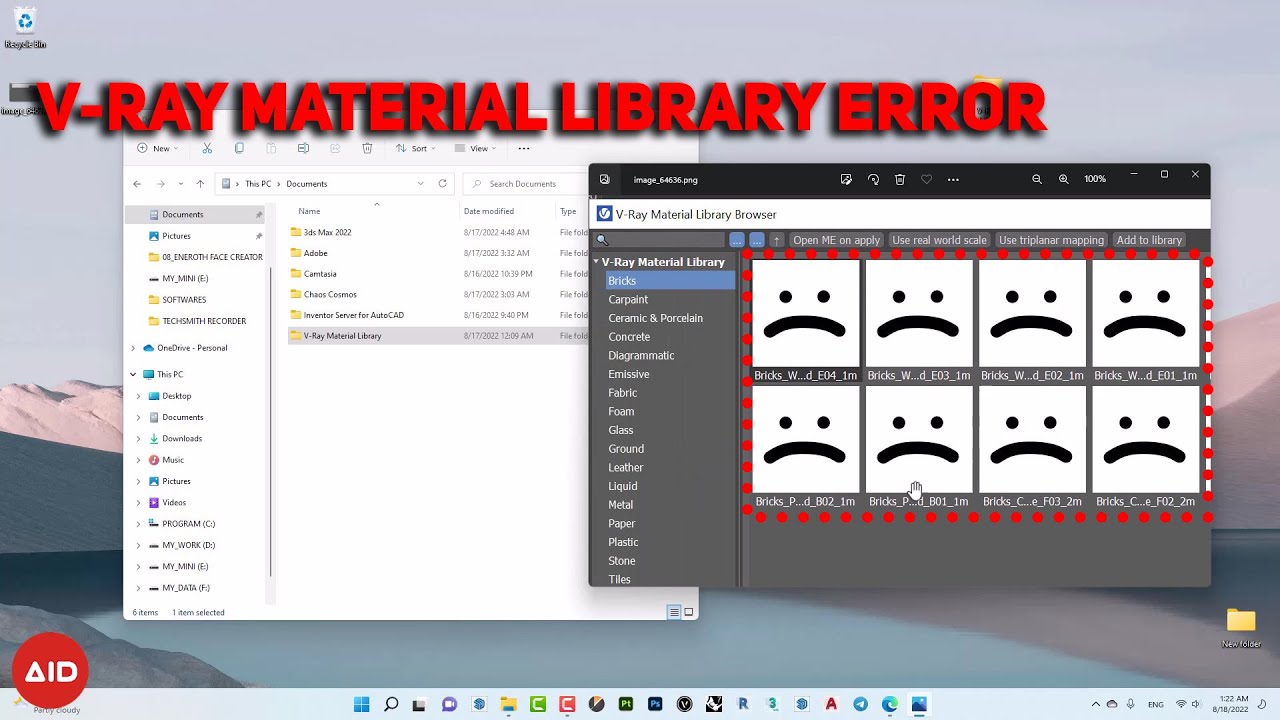Open Pictures in Quick access sidebar
Viewport: 1280px width, 720px height.
tap(176, 236)
